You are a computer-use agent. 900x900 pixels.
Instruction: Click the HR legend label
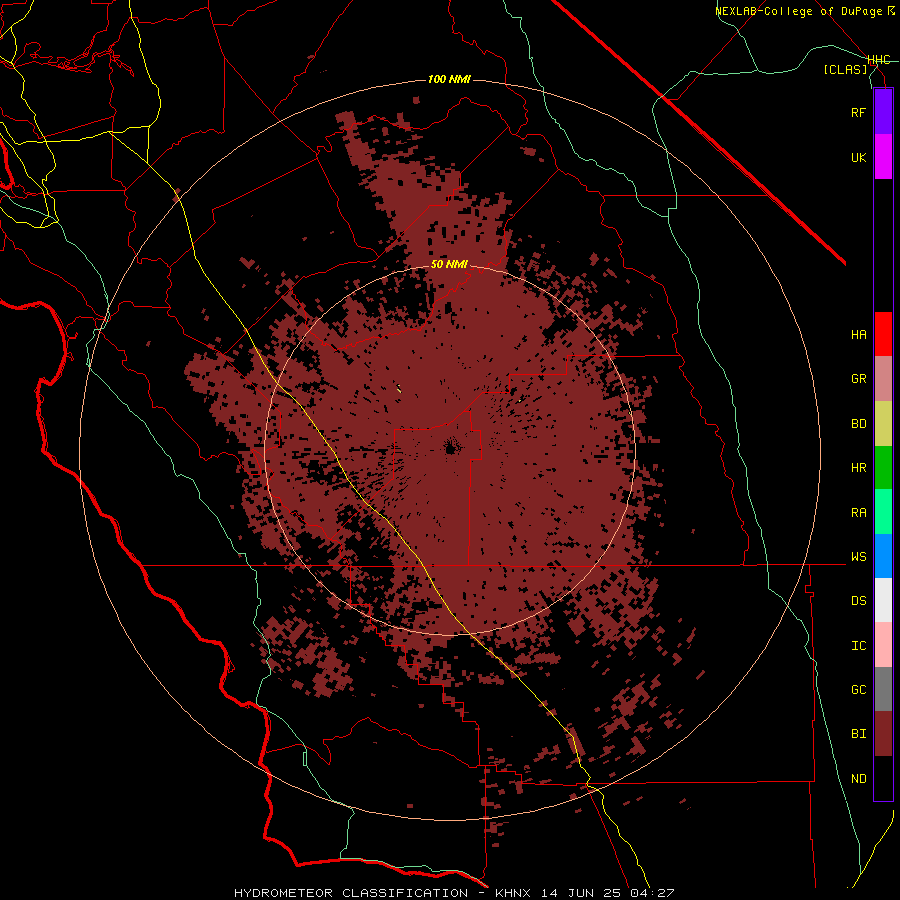858,468
